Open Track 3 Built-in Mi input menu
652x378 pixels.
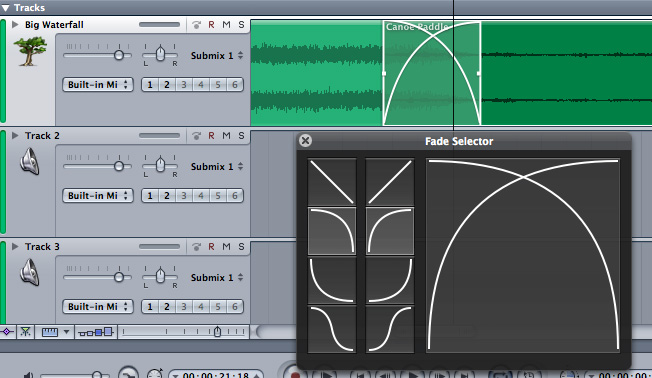98,306
